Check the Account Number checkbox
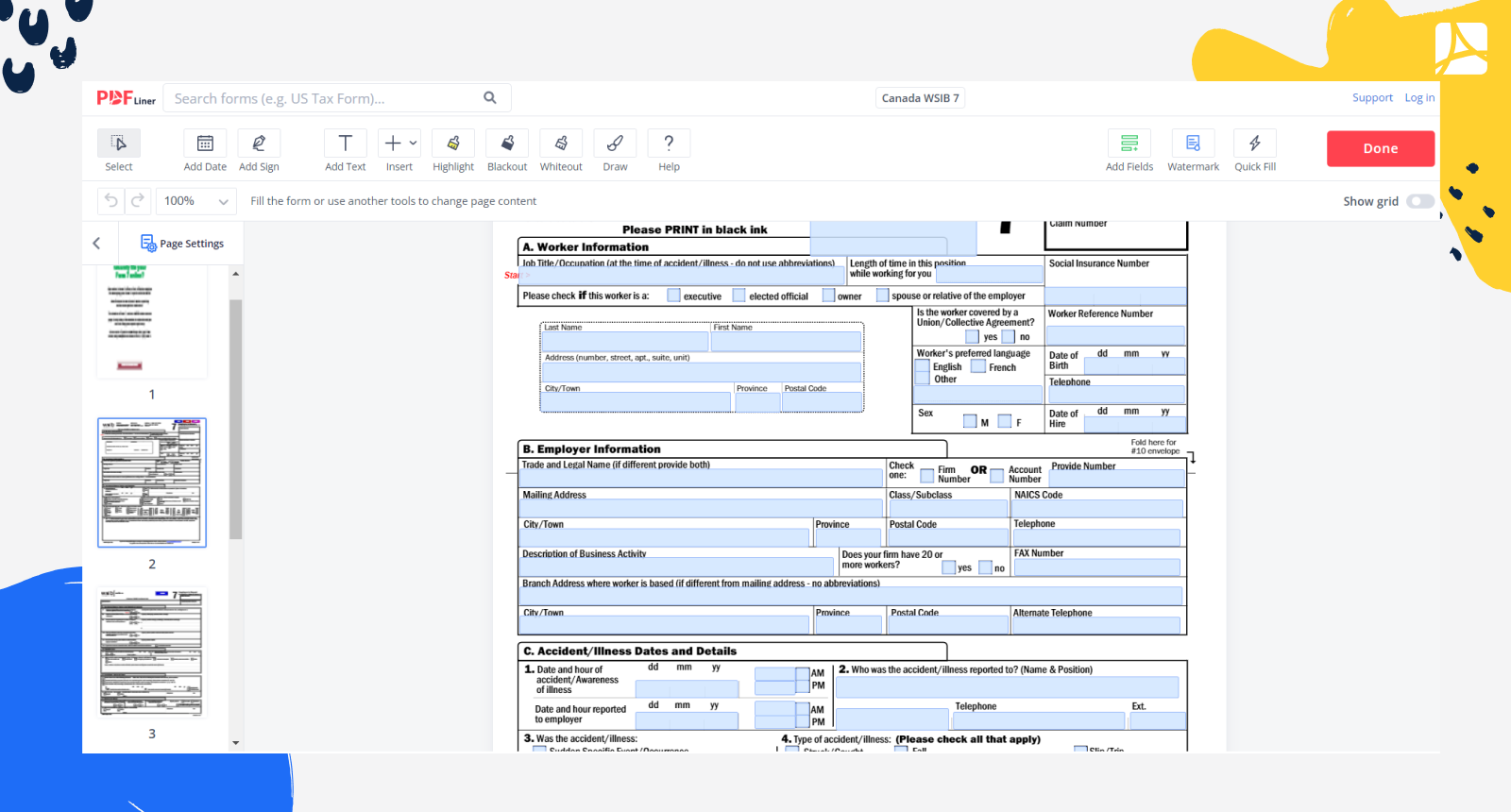1511x812 pixels. (997, 476)
